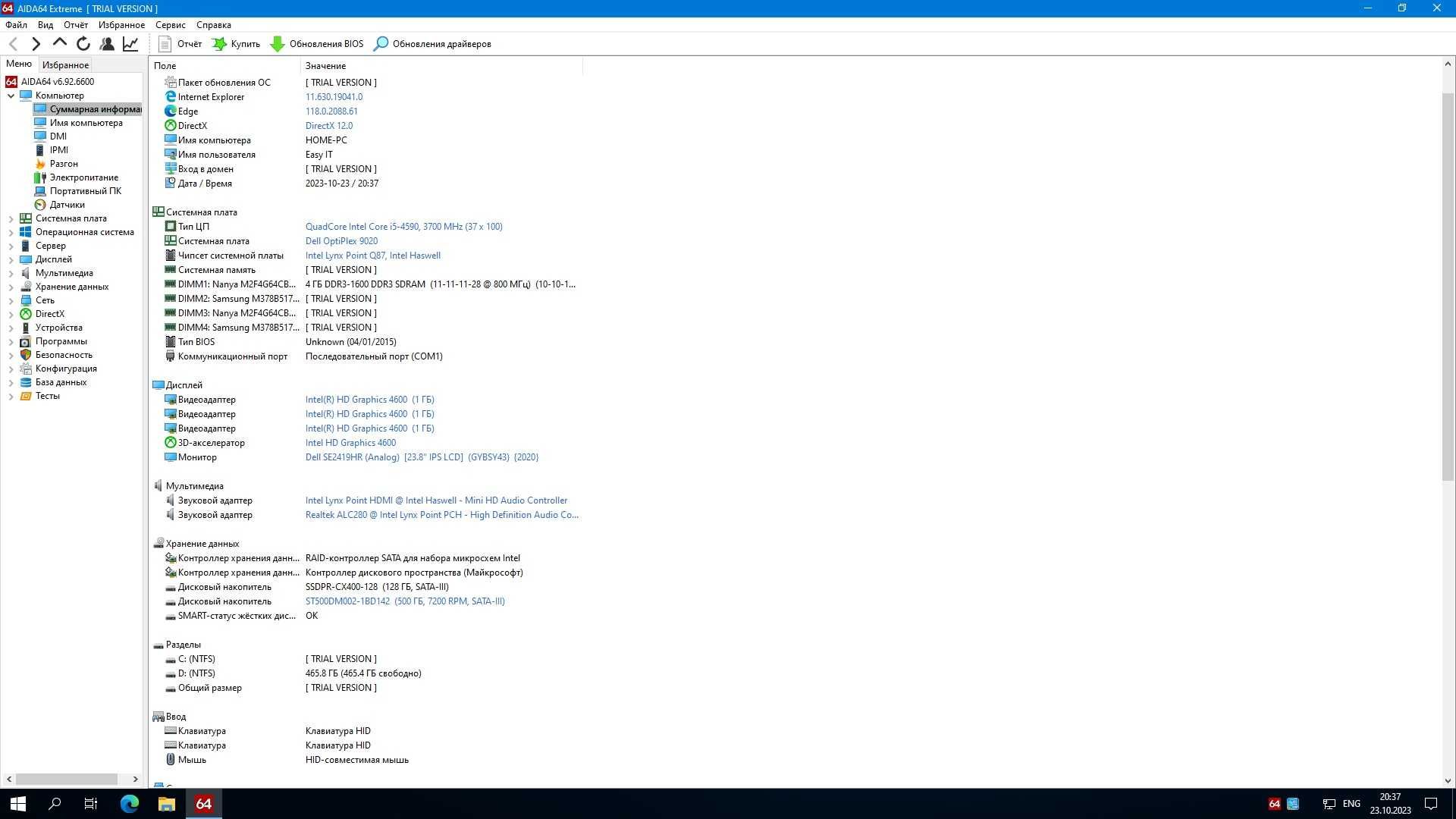Open the Dell OptiPlex 9020 link
1456x819 pixels.
click(341, 241)
